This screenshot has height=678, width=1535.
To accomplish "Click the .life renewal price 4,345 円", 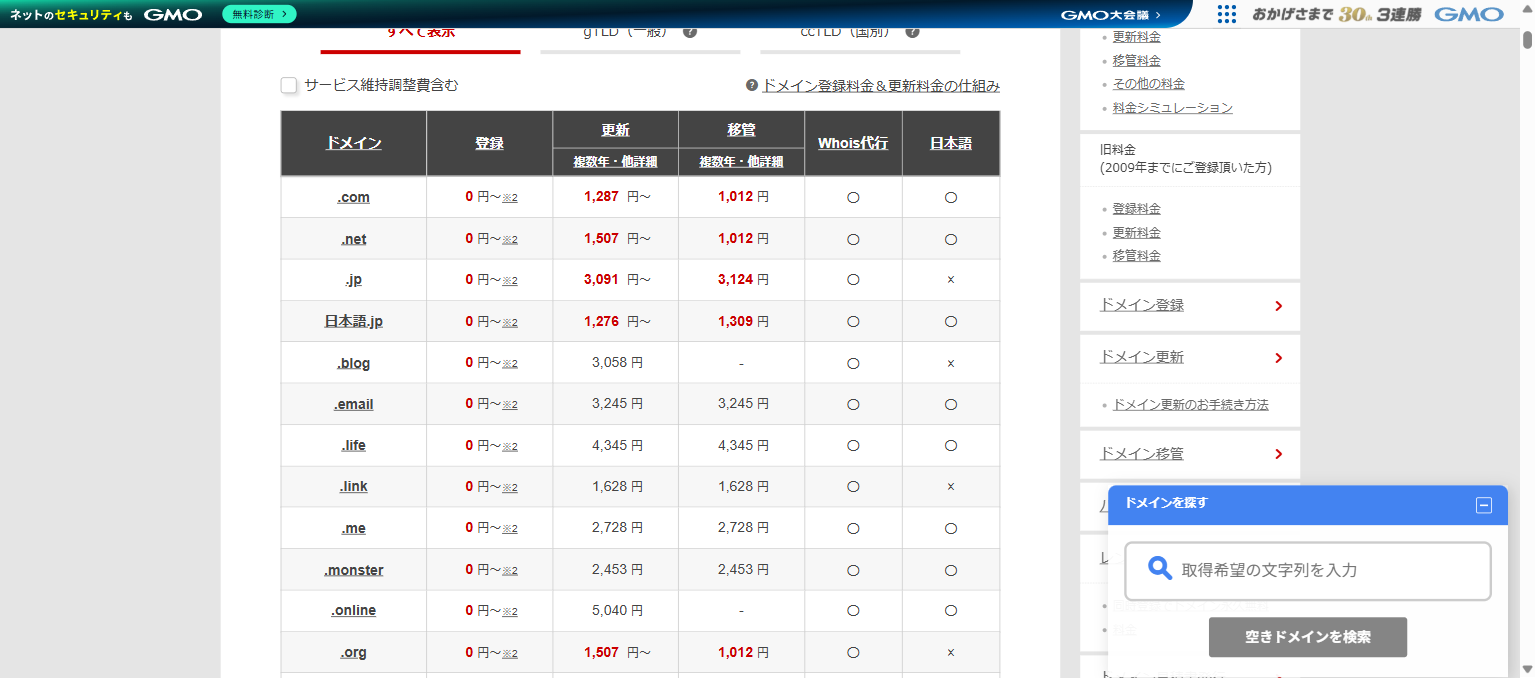I will 617,445.
